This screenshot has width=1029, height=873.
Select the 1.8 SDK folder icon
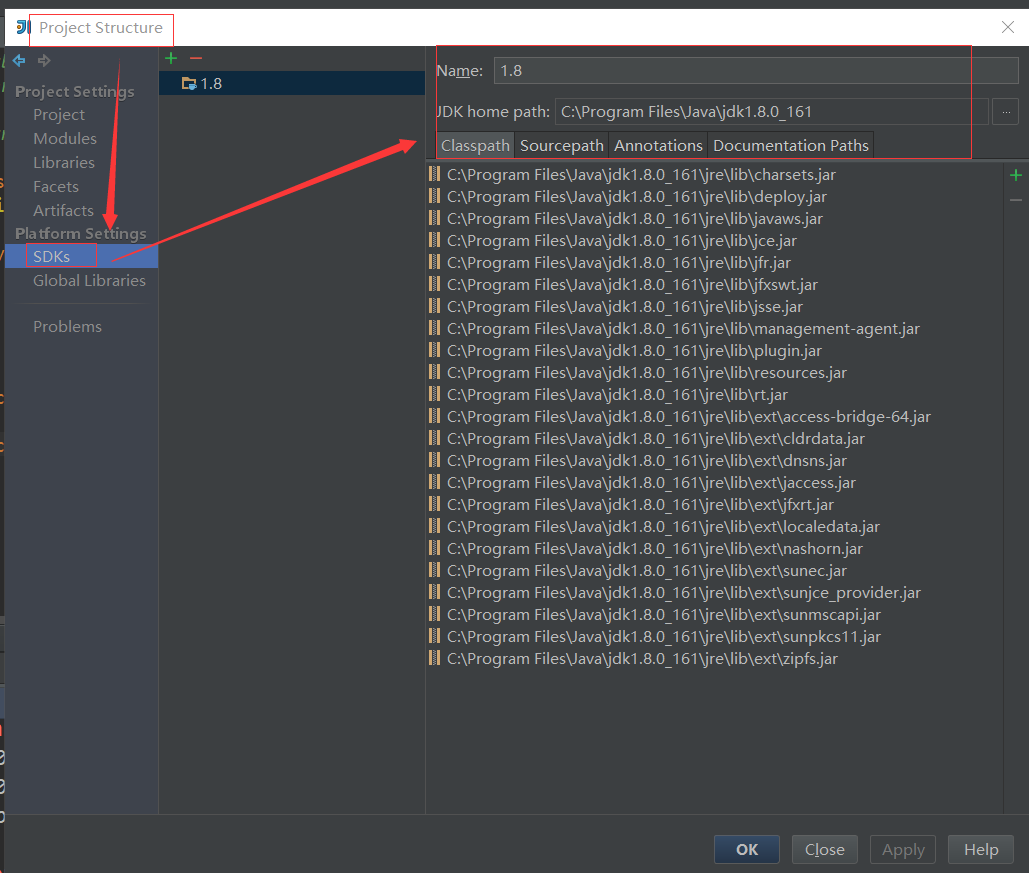[x=189, y=83]
